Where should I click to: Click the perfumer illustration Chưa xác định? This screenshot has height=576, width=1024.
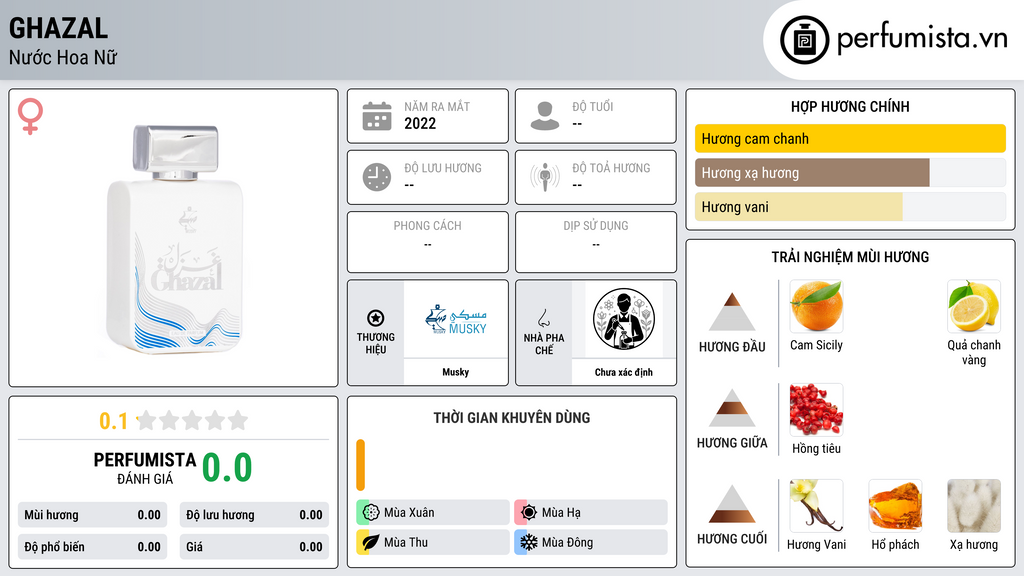(x=624, y=319)
